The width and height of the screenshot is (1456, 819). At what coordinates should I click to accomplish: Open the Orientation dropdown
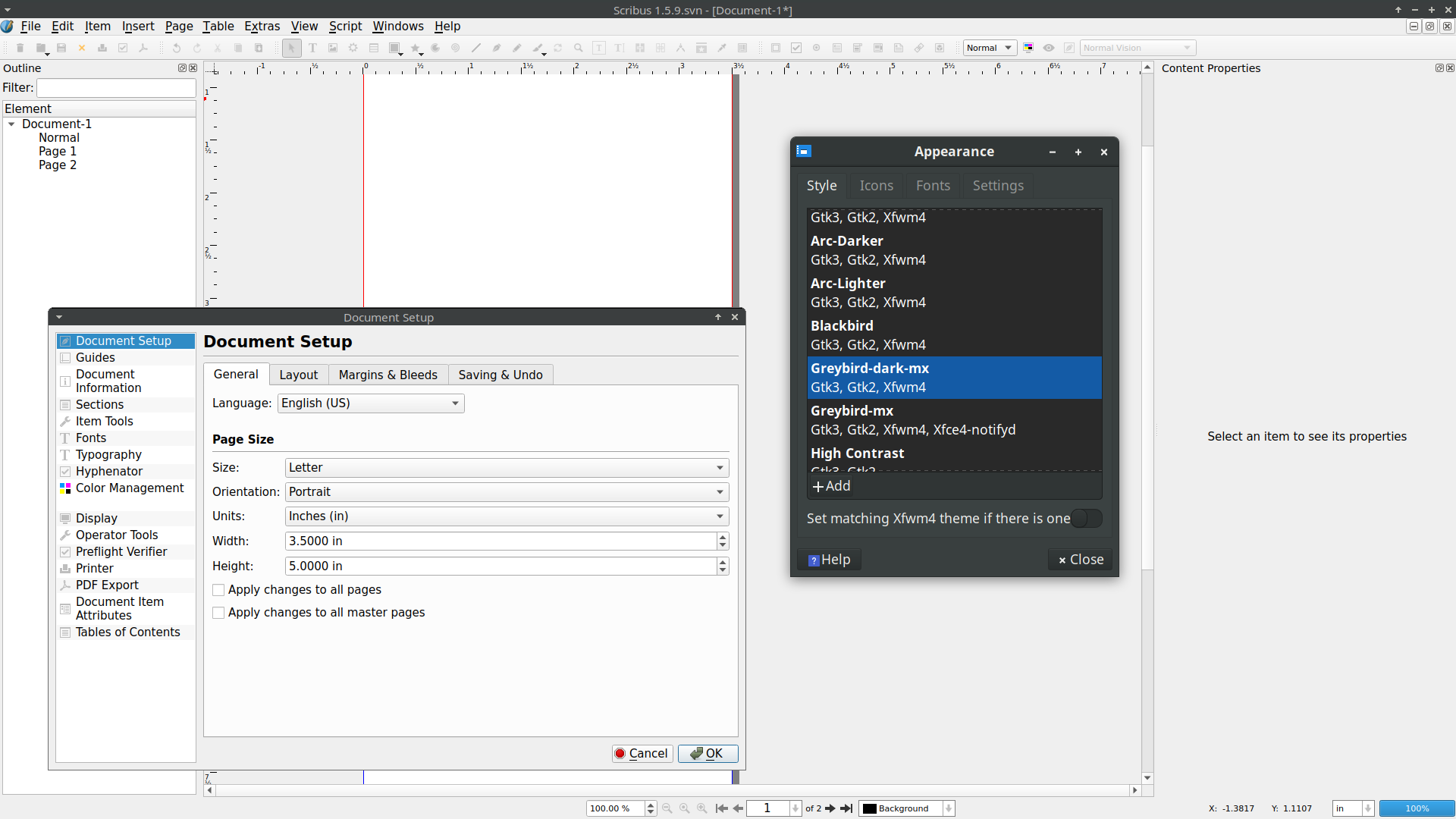(507, 492)
